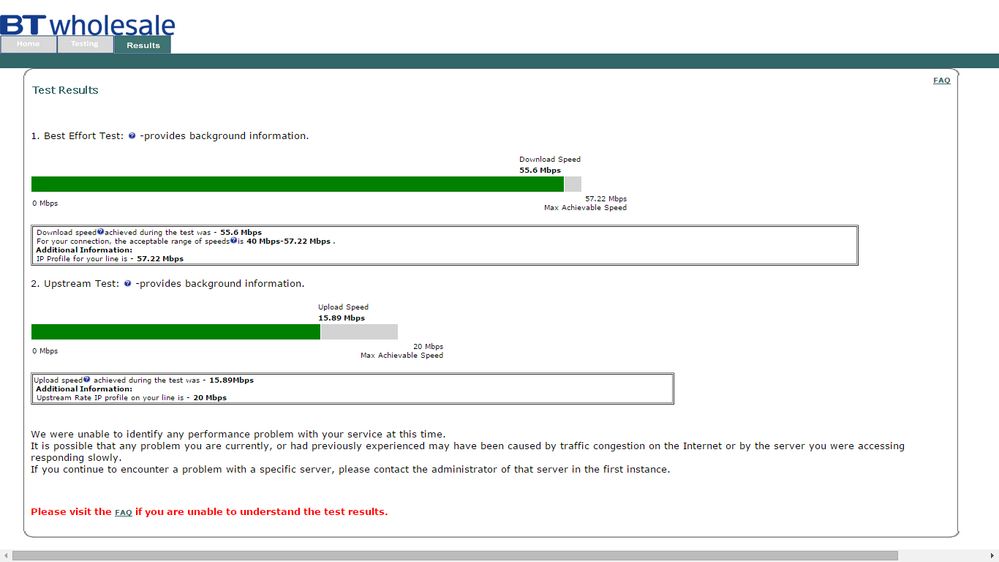Viewport: 999px width, 562px height.
Task: Click the help icon next to Upload speed
Action: tap(87, 380)
